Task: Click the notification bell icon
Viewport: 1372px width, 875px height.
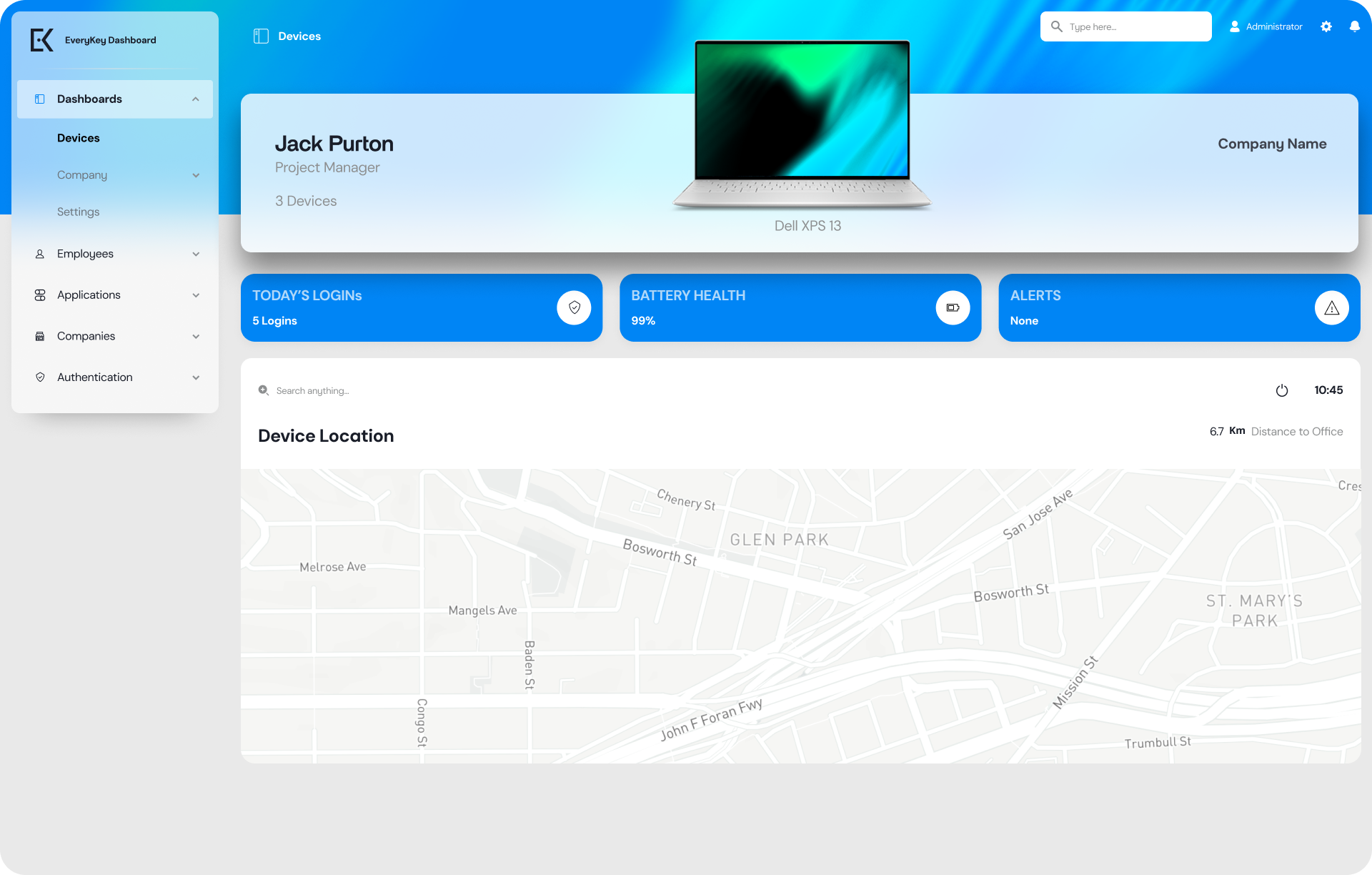Action: click(x=1355, y=26)
